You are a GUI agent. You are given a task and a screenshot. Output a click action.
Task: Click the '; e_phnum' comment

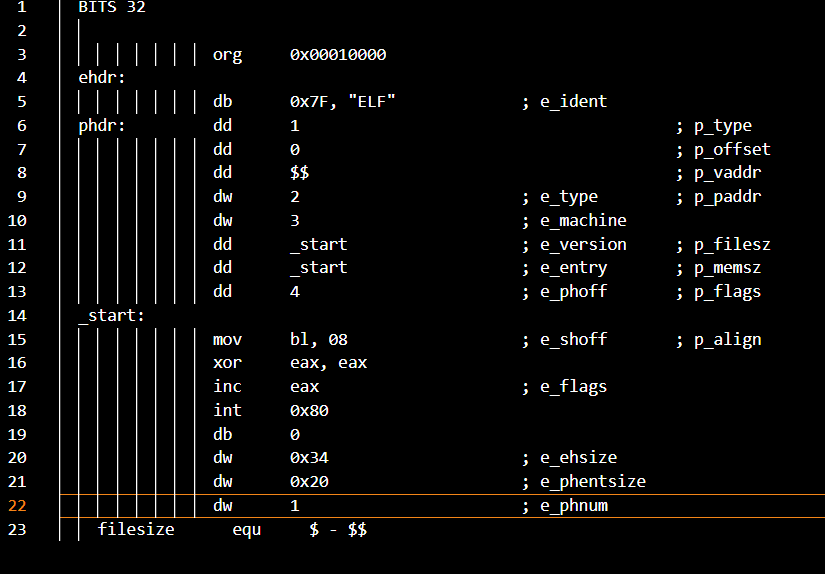coord(565,506)
